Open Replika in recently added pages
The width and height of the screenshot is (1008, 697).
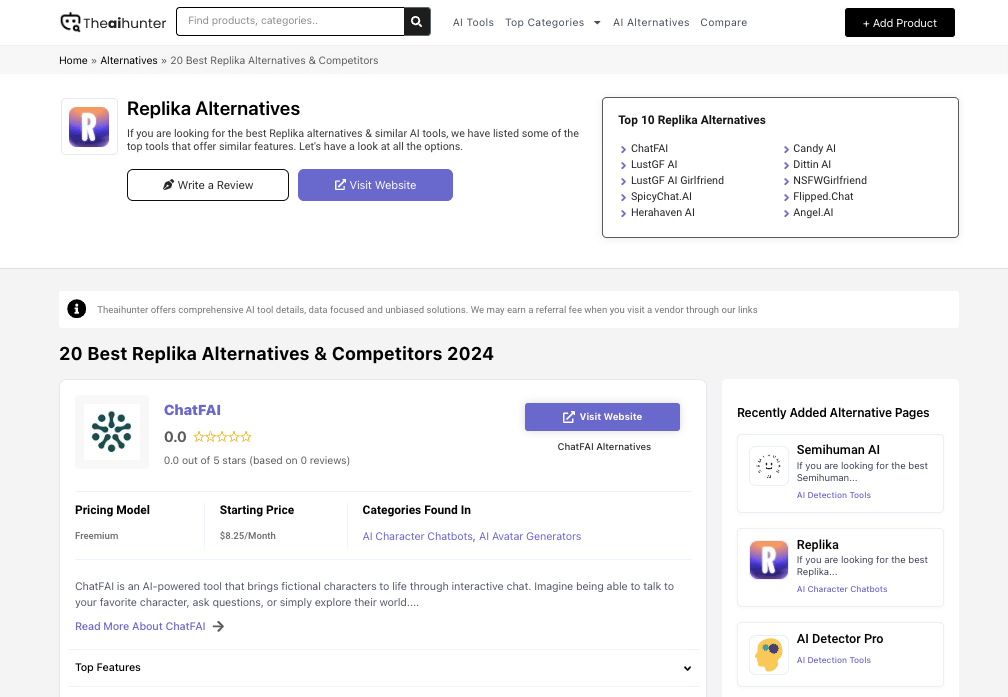tap(817, 545)
